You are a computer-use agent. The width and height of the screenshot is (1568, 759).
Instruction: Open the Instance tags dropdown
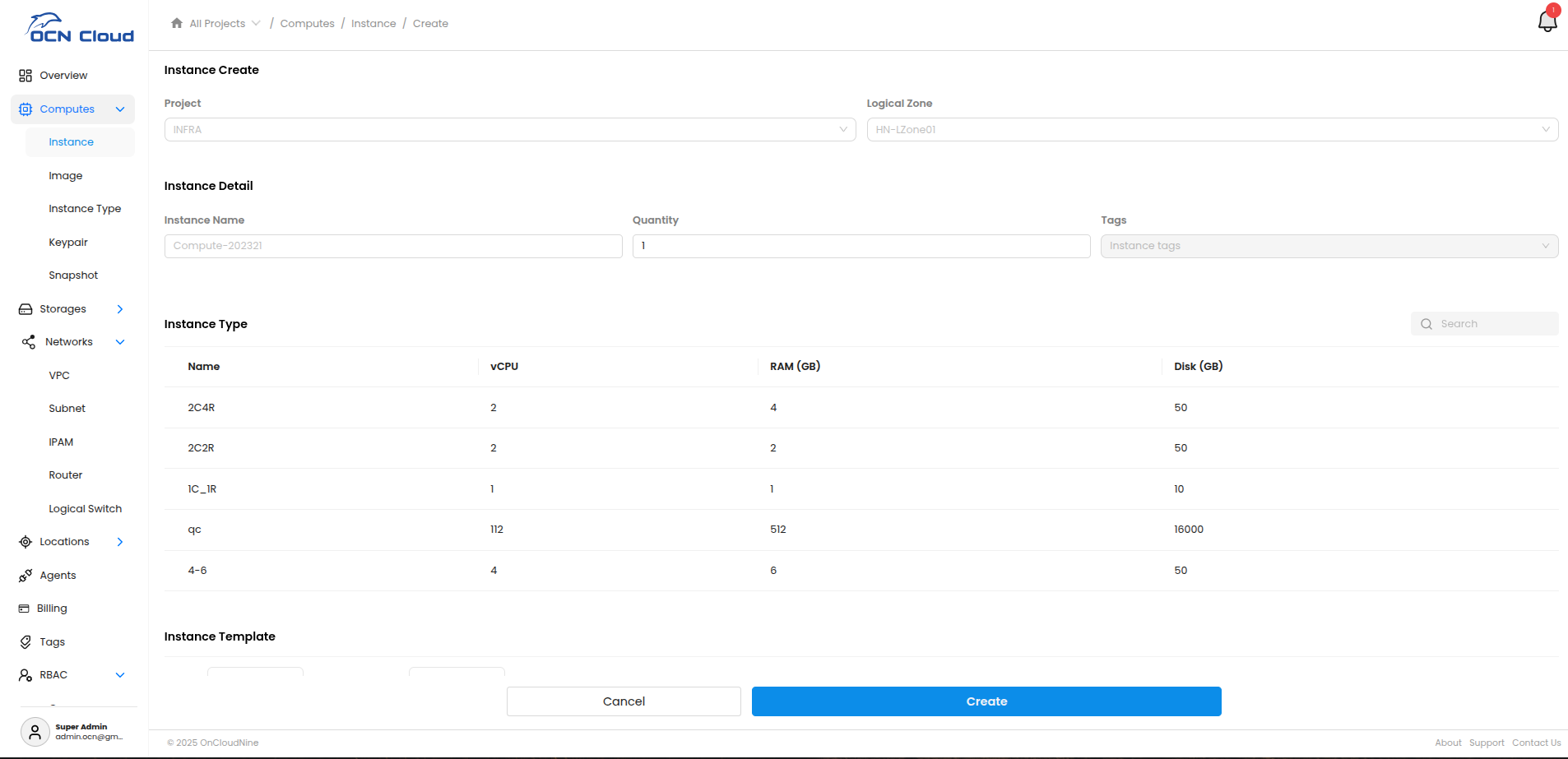tap(1329, 246)
